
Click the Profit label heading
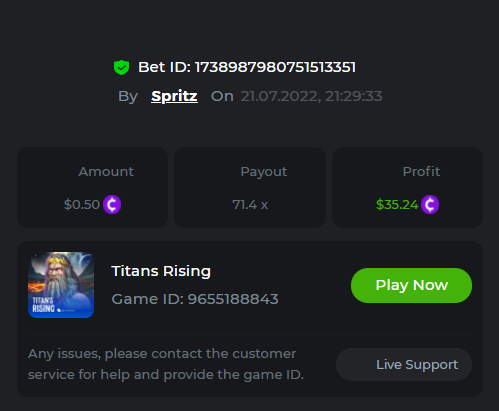pyautogui.click(x=421, y=172)
